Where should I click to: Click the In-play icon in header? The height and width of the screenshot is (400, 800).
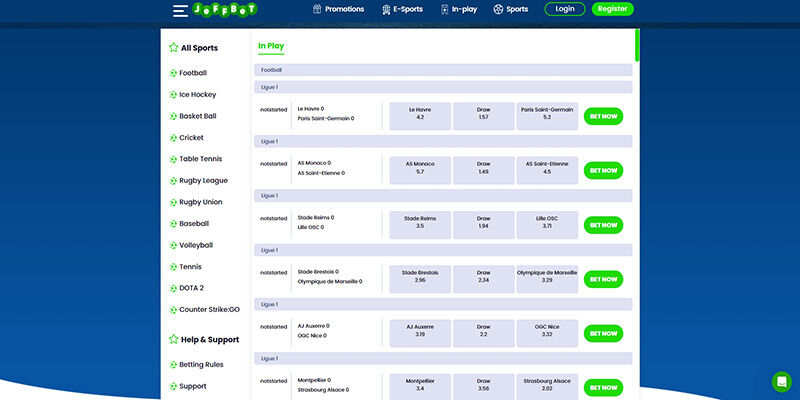point(444,9)
